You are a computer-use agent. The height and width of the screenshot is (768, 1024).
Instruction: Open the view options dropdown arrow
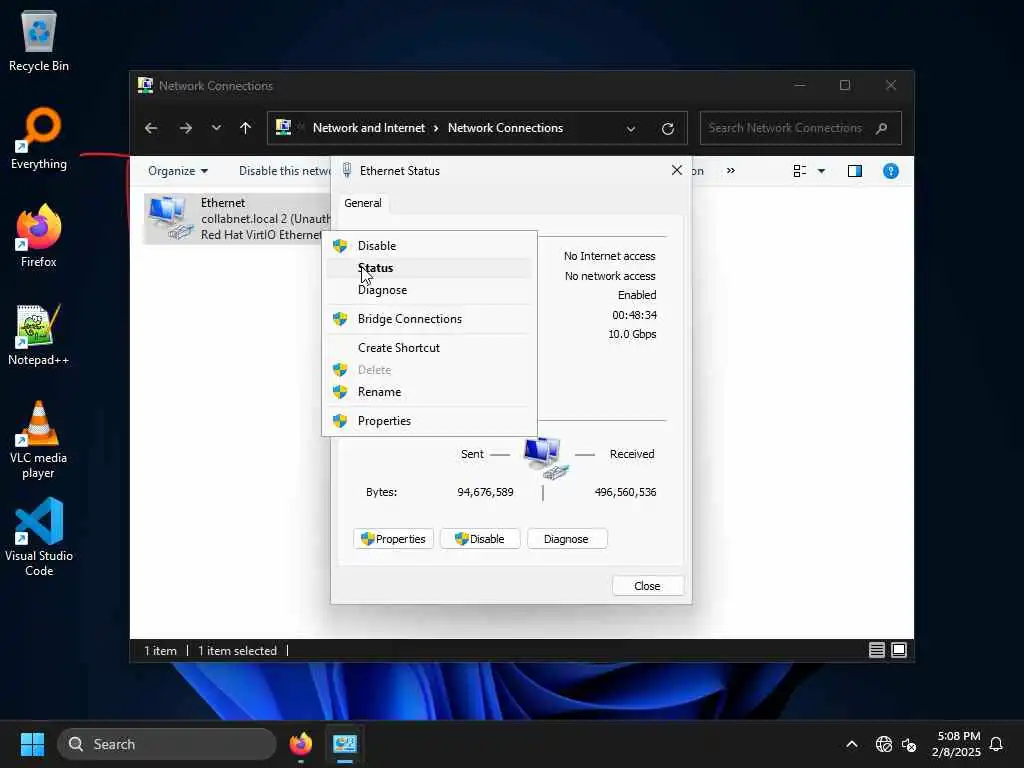822,171
